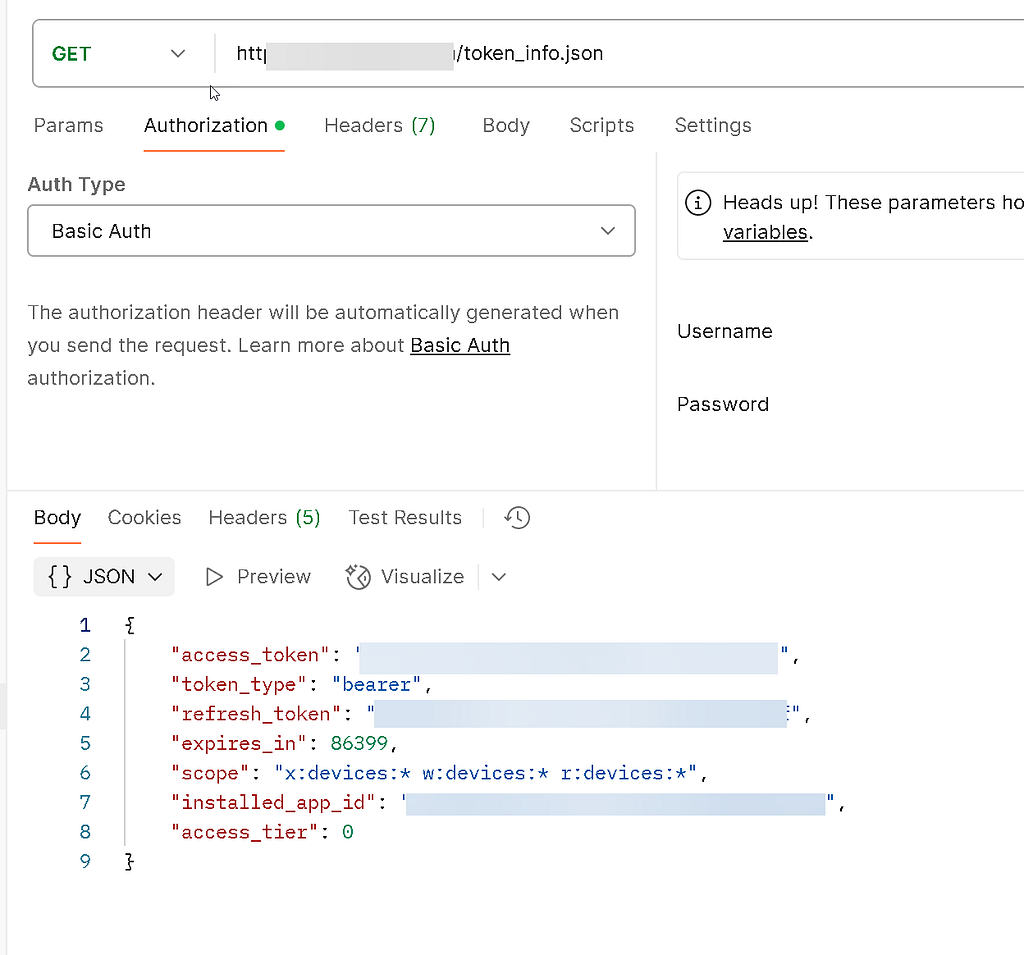This screenshot has width=1024, height=955.
Task: Click the Password label
Action: [x=723, y=404]
